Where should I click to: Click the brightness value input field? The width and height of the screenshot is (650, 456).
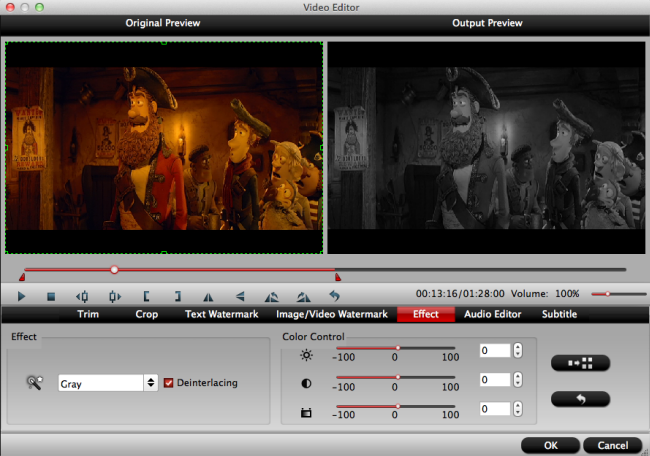tap(495, 350)
